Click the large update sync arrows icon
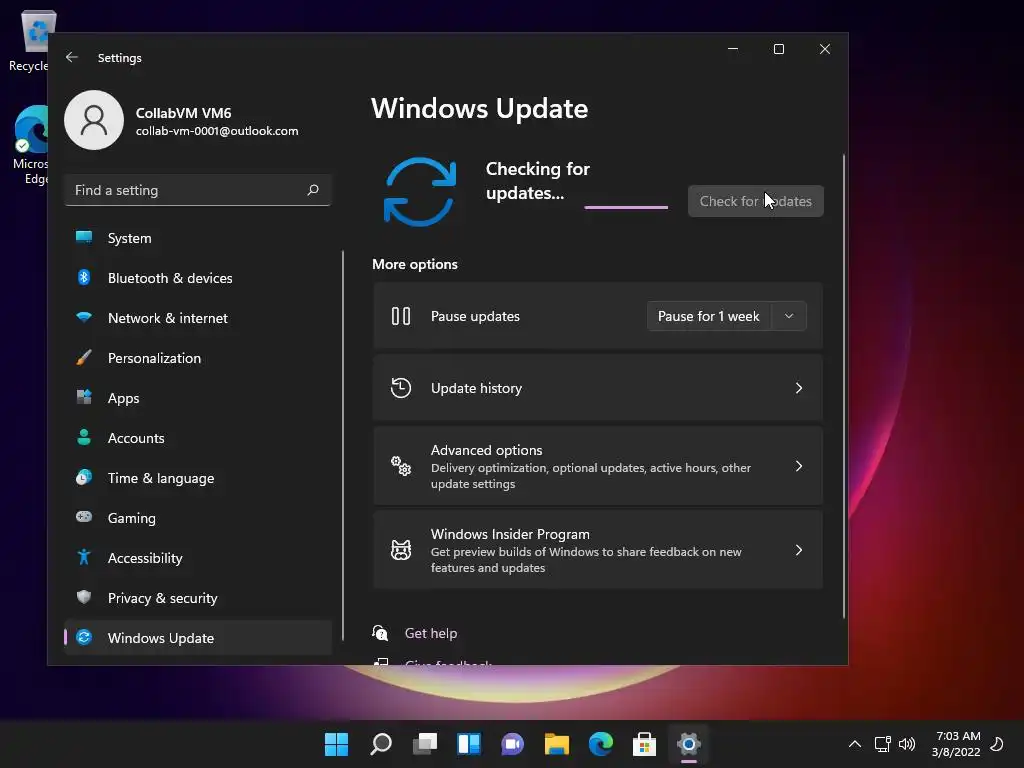This screenshot has width=1024, height=768. (420, 191)
